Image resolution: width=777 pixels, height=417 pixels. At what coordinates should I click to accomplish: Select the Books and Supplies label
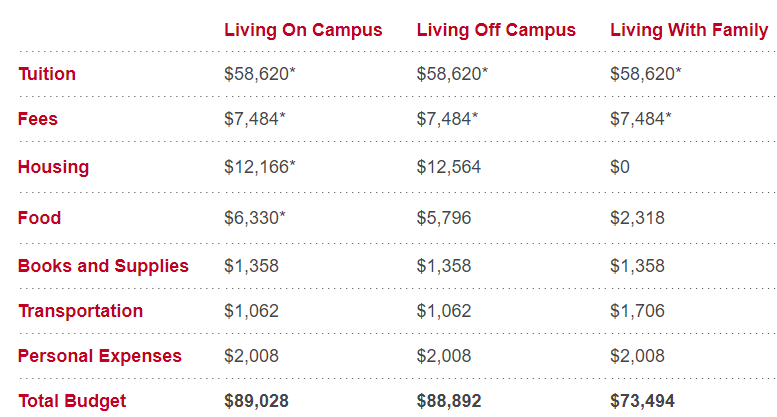[103, 266]
